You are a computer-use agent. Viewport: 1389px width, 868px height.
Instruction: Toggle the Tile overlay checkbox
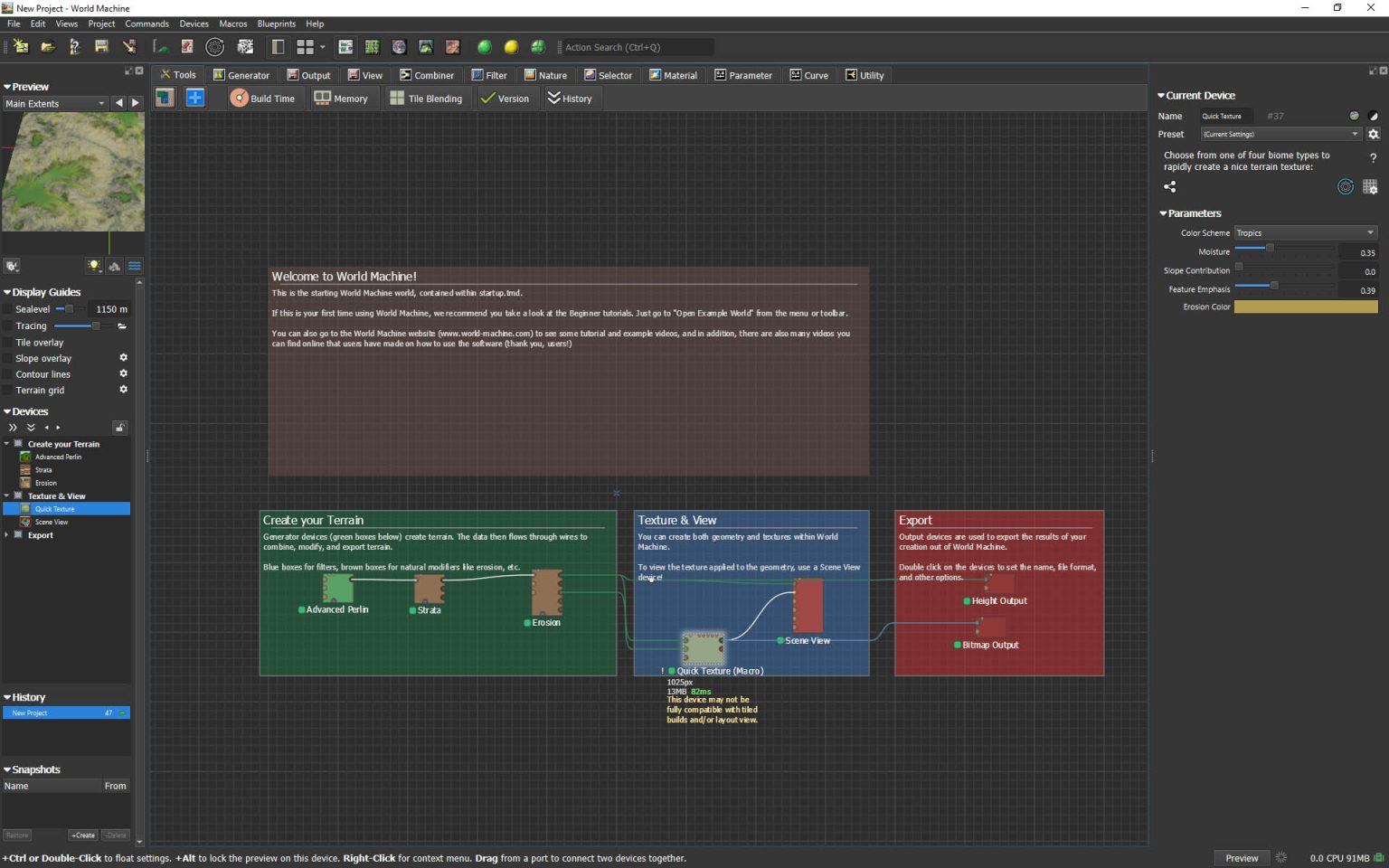coord(8,343)
